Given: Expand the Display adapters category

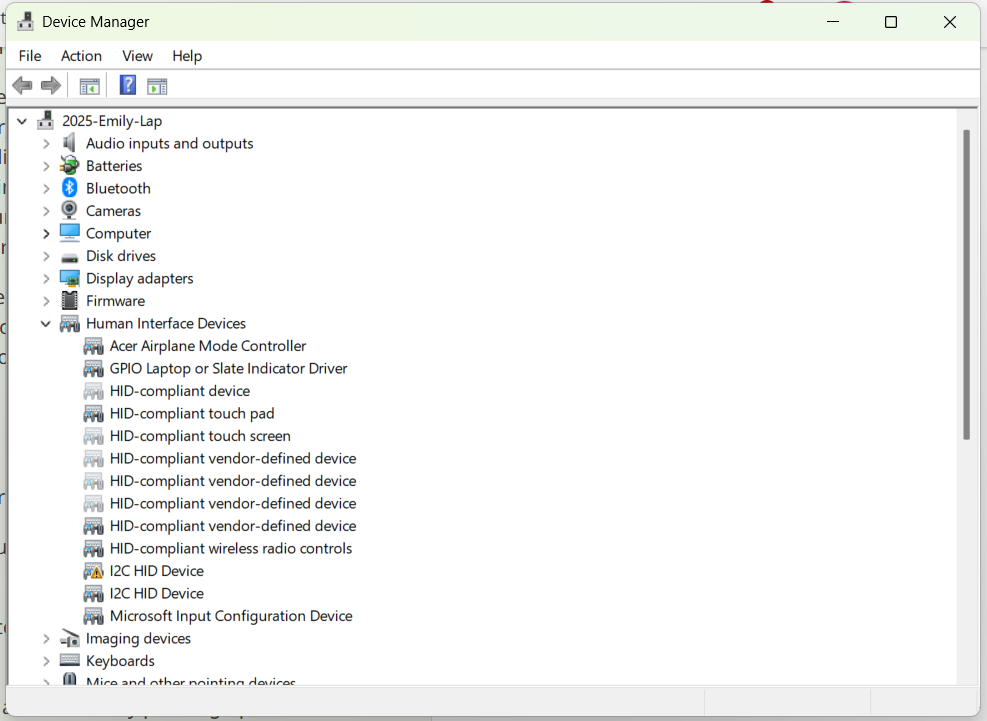Looking at the screenshot, I should [46, 278].
